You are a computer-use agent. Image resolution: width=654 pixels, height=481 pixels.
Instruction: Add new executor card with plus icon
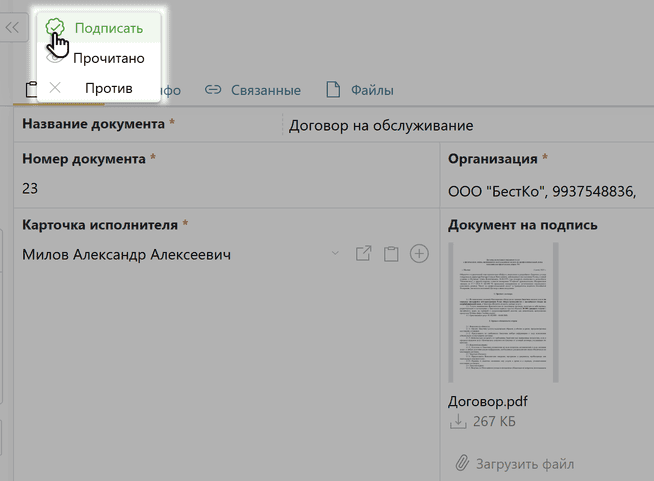(x=420, y=254)
